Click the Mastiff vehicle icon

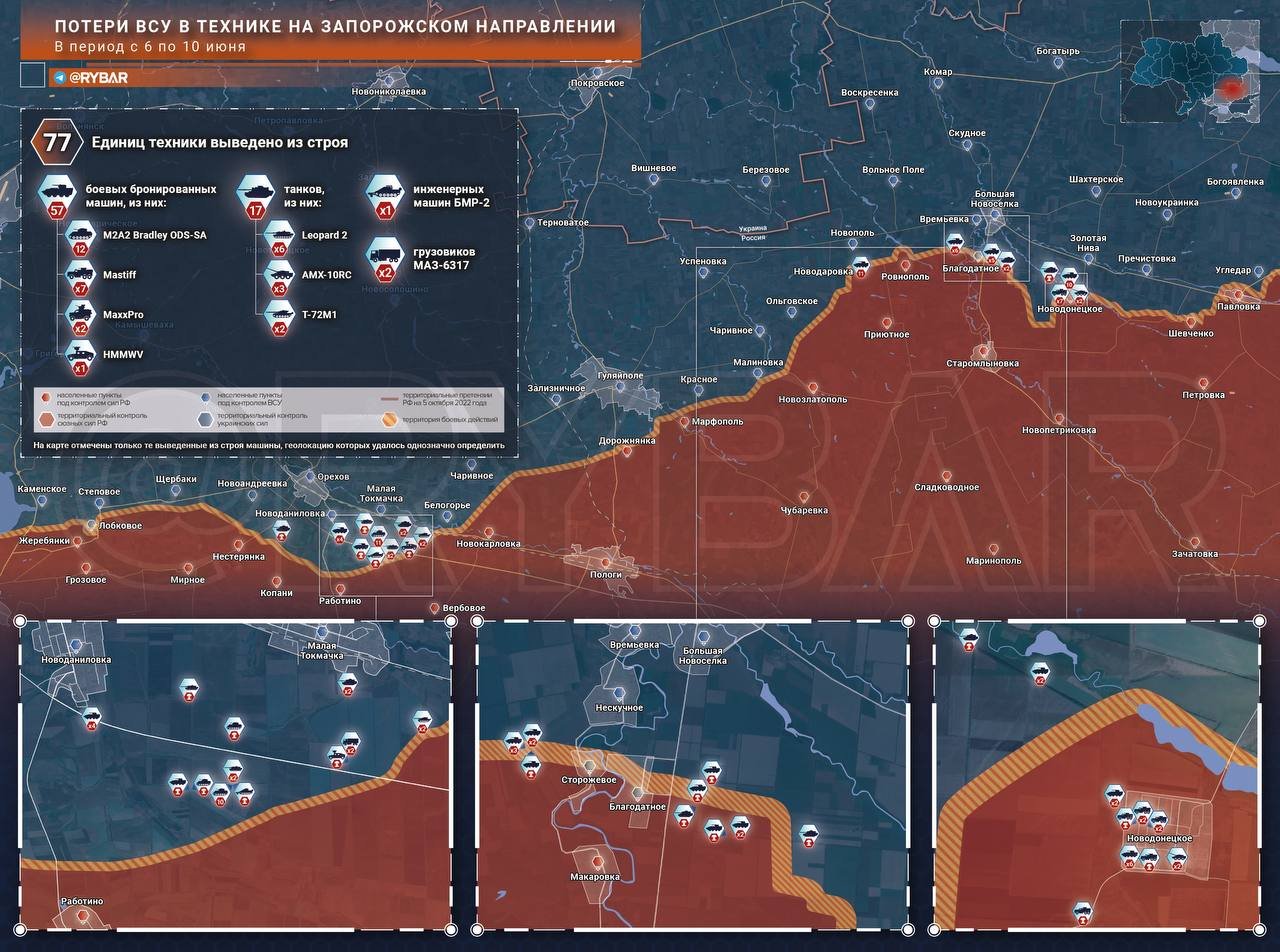80,274
